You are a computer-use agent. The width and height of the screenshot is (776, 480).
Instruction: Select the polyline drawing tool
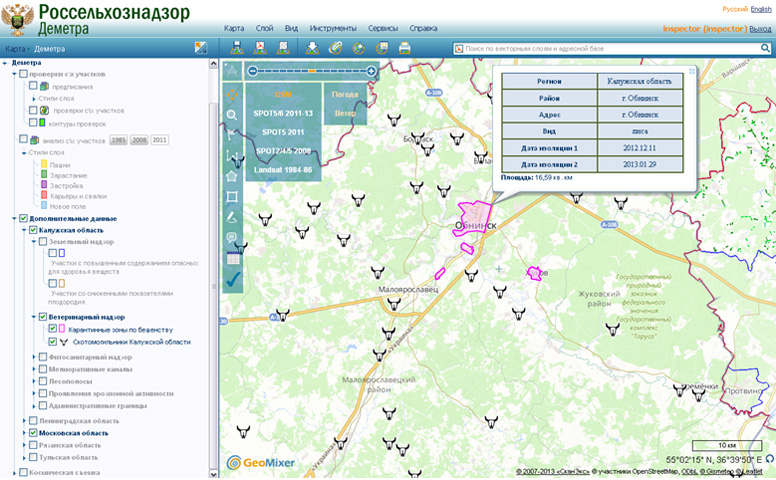coord(231,156)
